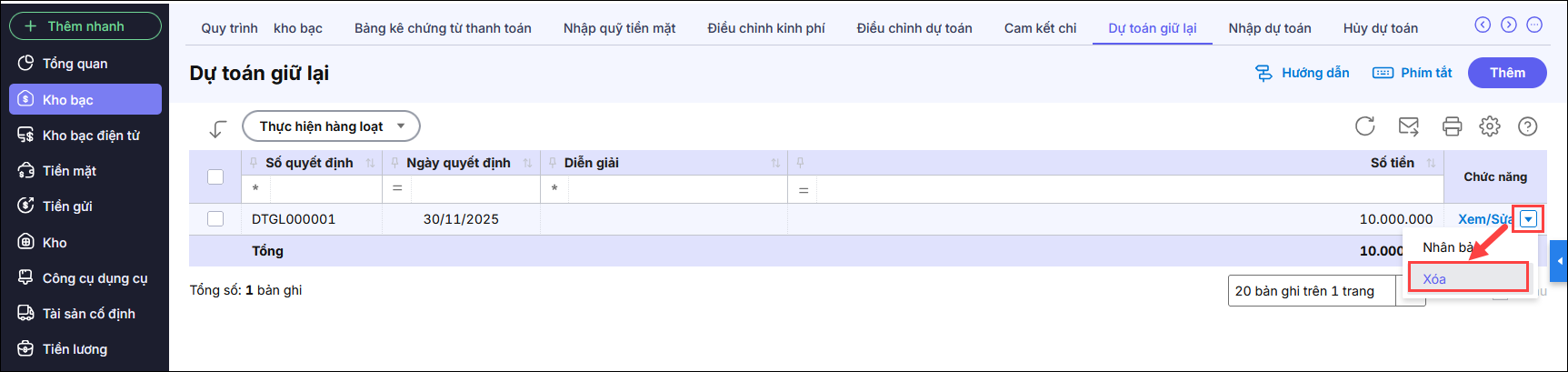Select Xóa from the context menu

point(1467,278)
